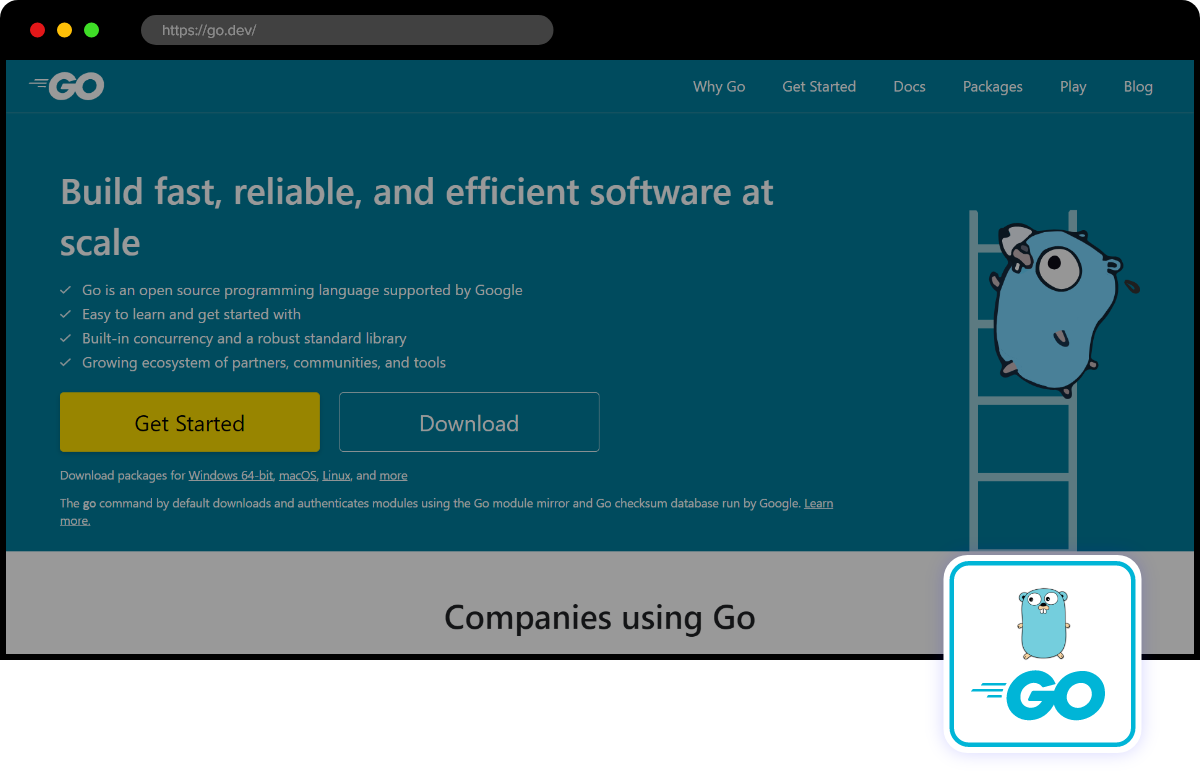Click 'Built-in concurrency and a robust standard library'
1200x773 pixels.
(244, 338)
